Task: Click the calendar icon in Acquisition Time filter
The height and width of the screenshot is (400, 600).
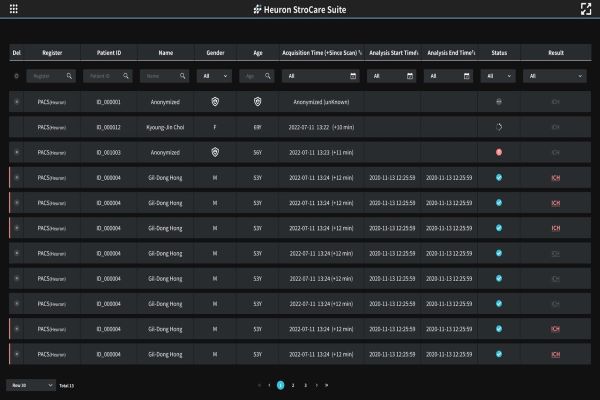Action: [352, 76]
